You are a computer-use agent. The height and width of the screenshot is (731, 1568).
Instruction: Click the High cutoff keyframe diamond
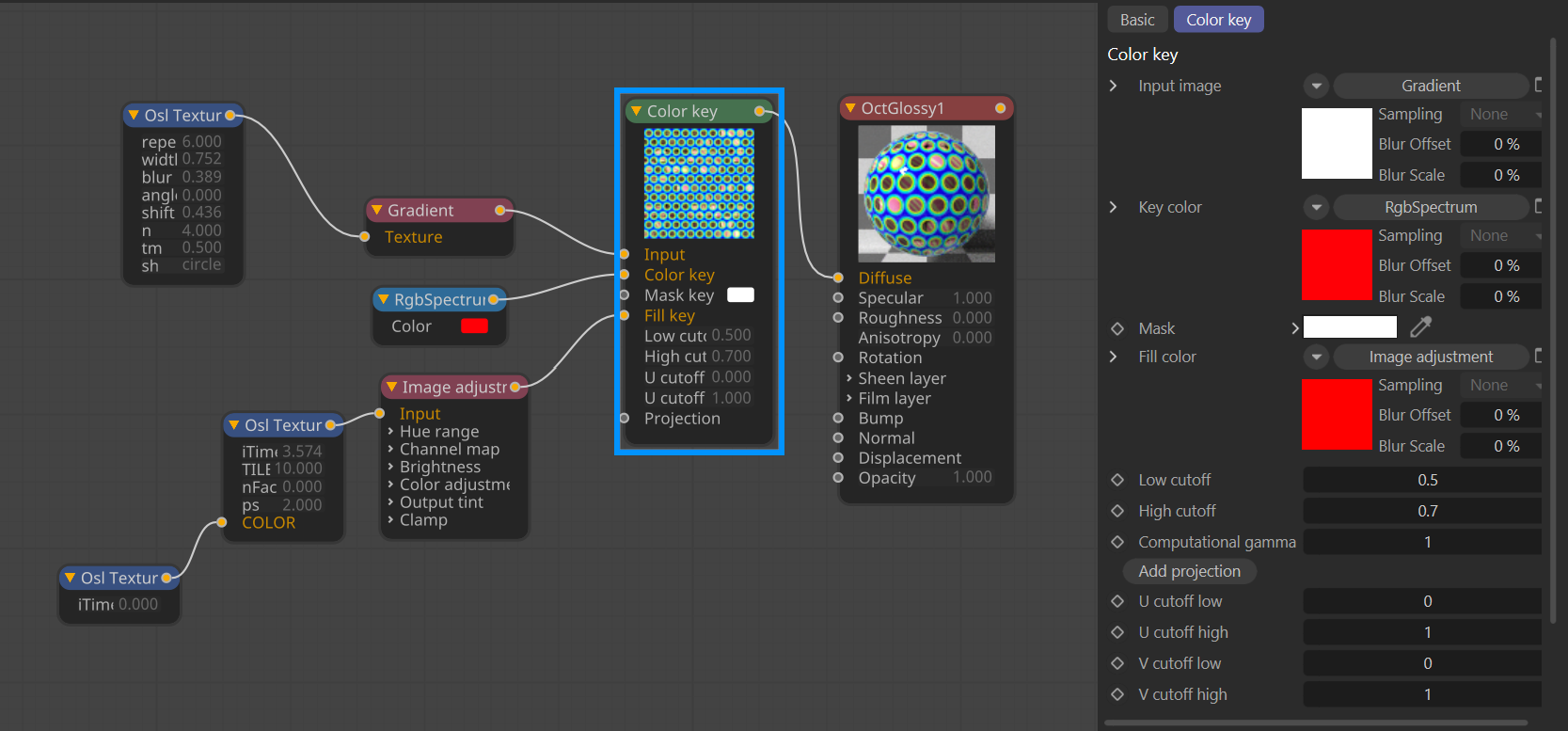1117,511
